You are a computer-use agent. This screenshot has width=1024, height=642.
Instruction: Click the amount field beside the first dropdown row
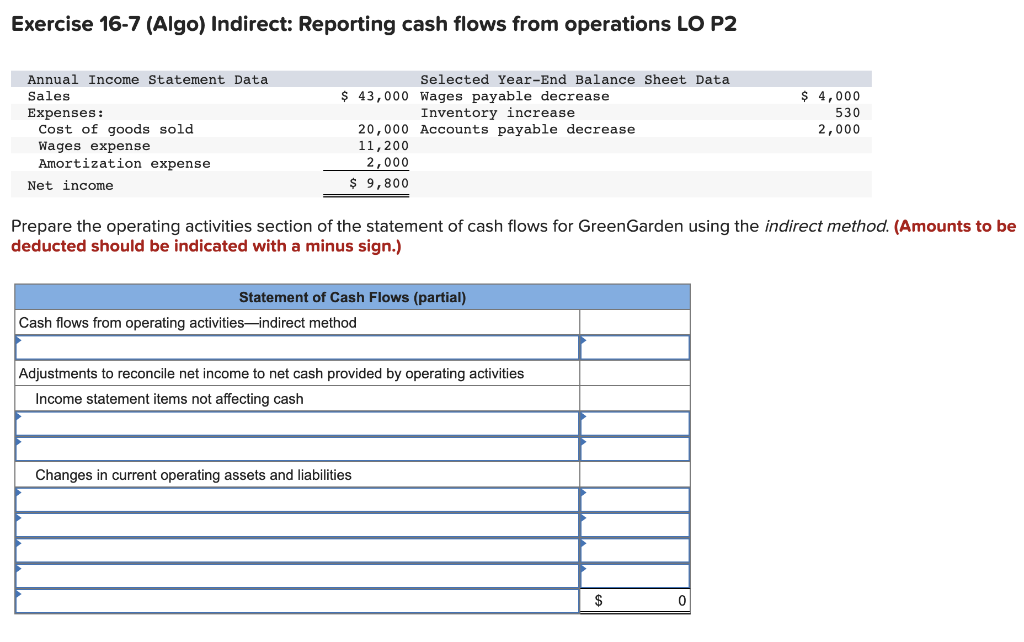[633, 347]
